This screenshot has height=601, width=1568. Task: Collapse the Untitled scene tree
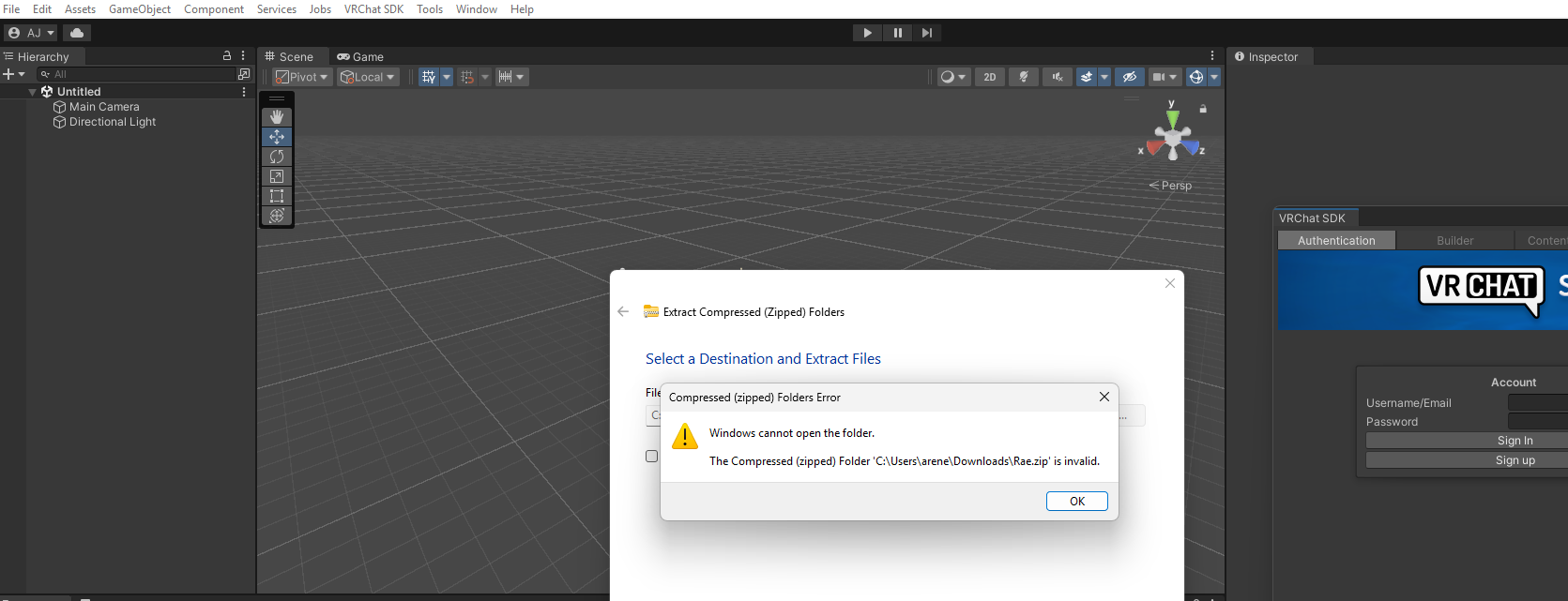(33, 92)
